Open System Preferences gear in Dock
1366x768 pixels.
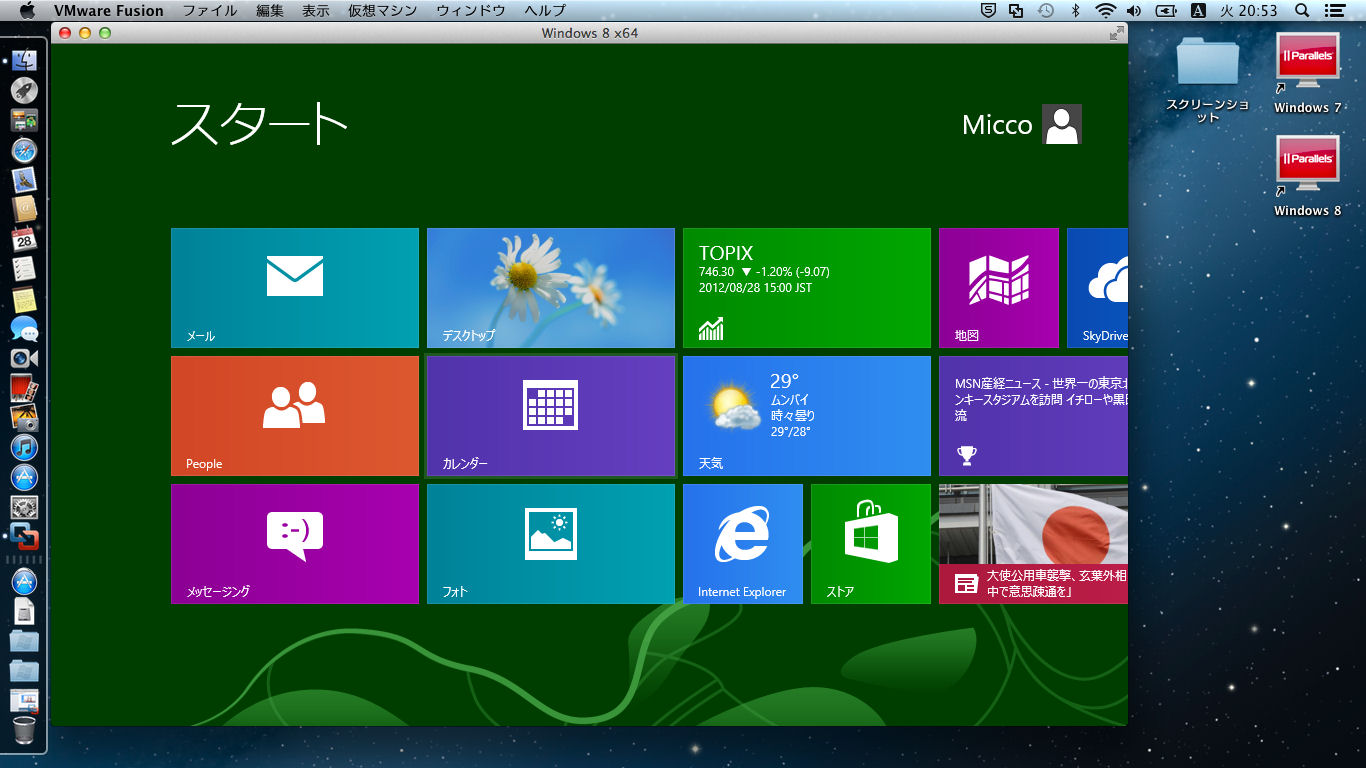(x=25, y=507)
